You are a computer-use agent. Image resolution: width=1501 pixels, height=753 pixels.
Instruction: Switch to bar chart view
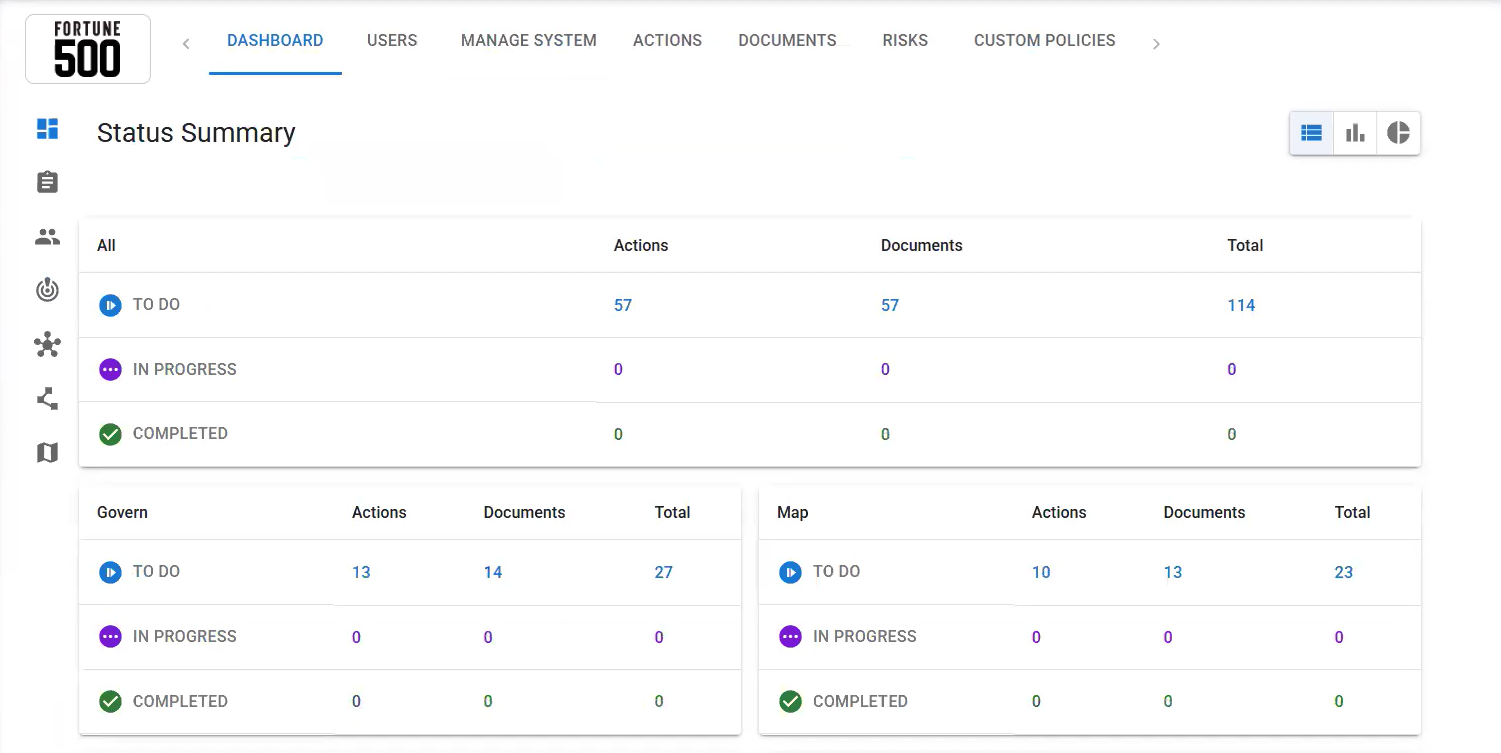[x=1355, y=133]
